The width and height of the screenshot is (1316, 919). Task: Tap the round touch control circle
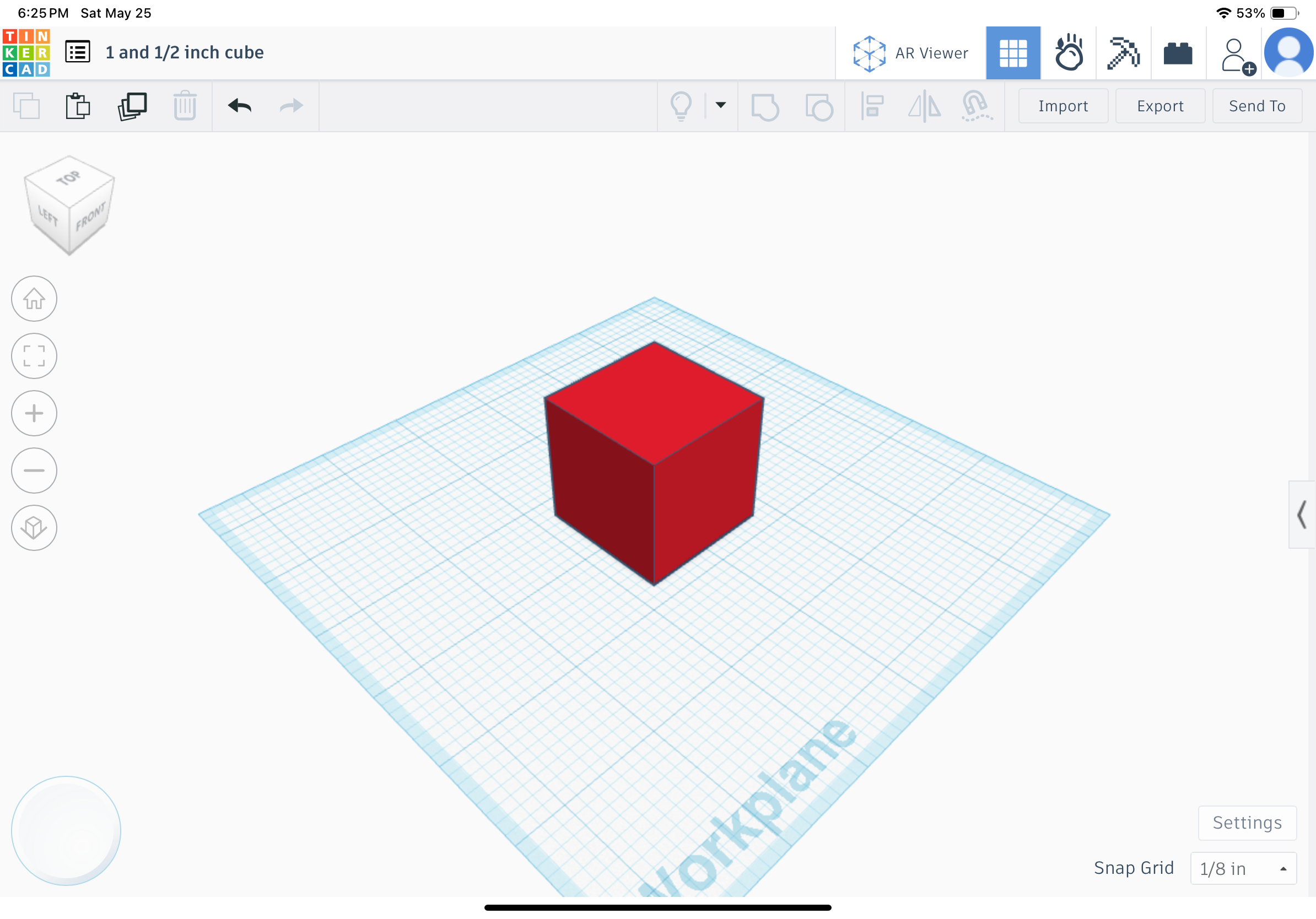coord(66,831)
